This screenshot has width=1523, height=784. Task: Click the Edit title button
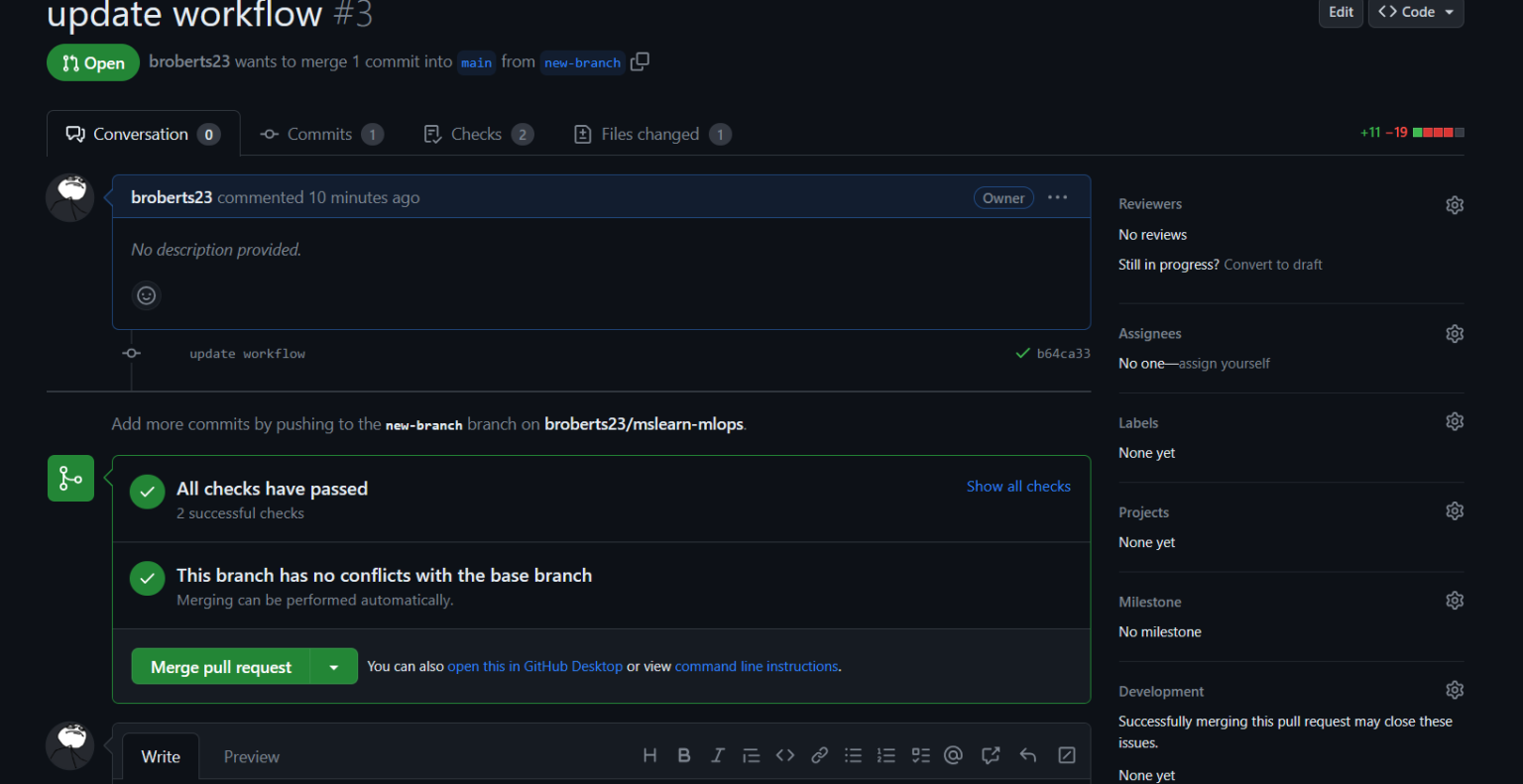click(1341, 13)
